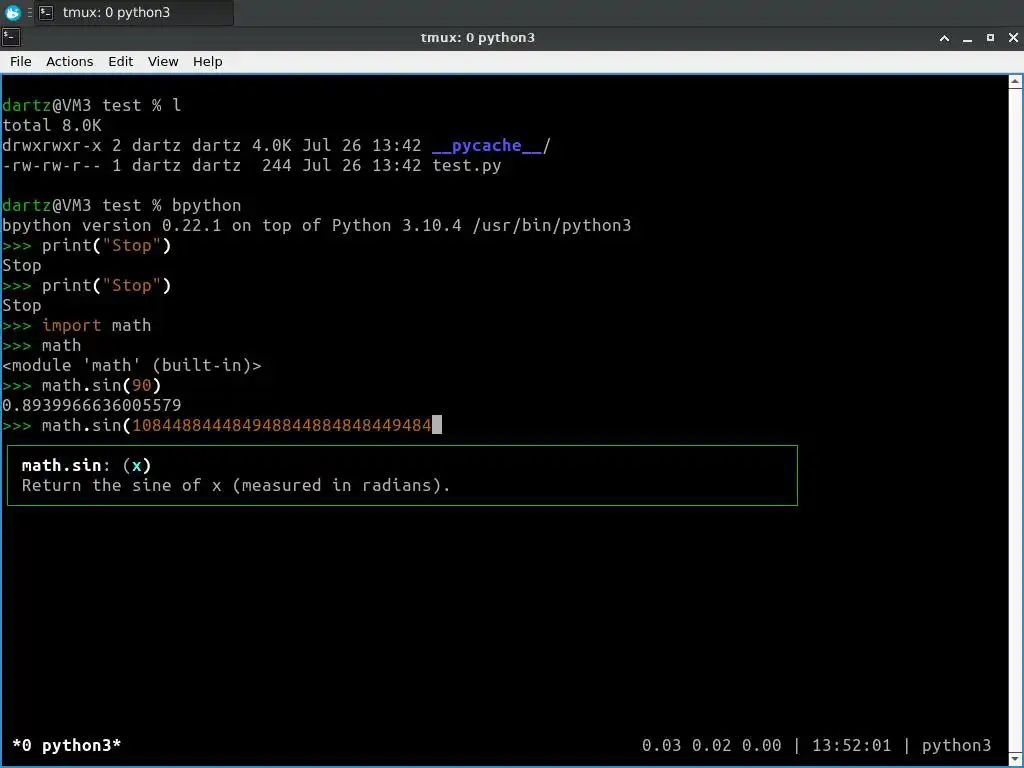Click the 'math.sin: (x)' signature in tooltip
Screen dimensions: 1024x768
coord(86,466)
